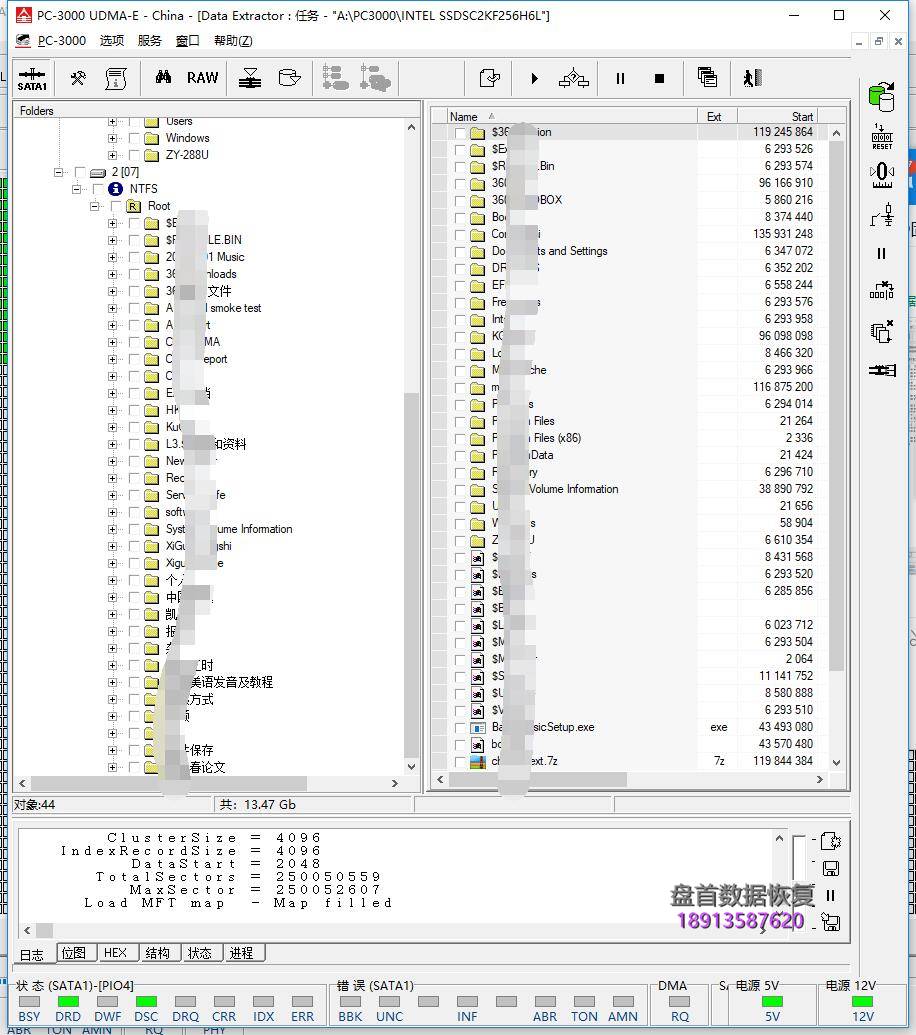Open the tools (hammer and wrench) icon
The height and width of the screenshot is (1035, 916).
pos(78,78)
